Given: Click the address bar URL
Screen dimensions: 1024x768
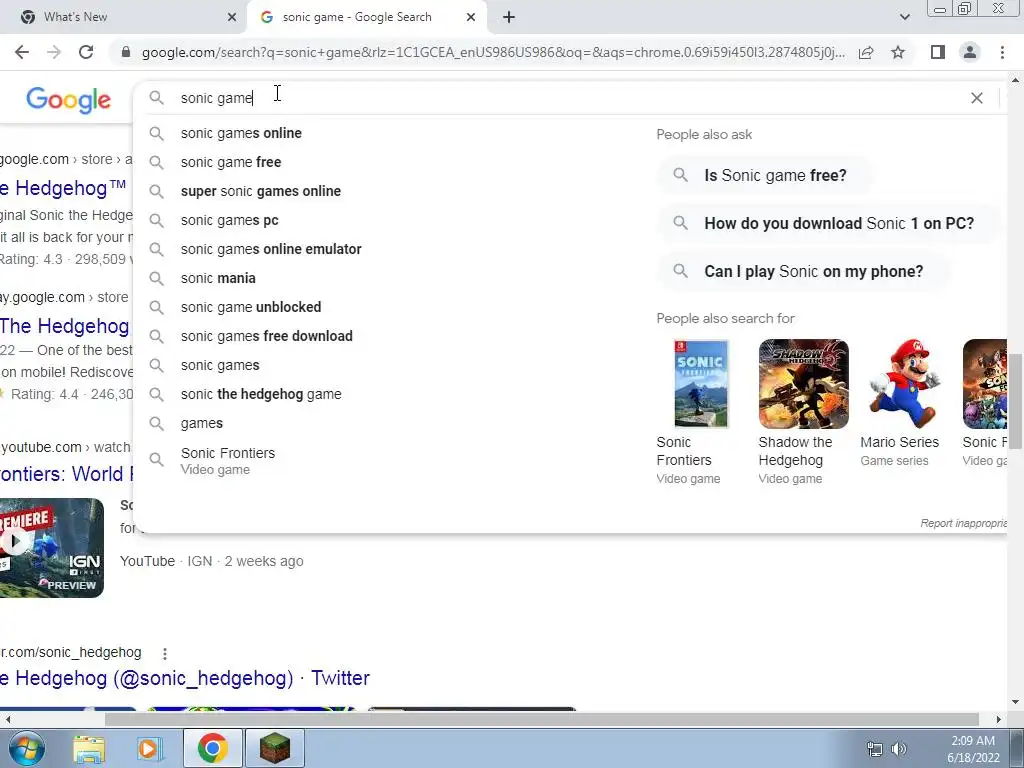Looking at the screenshot, I should (493, 52).
